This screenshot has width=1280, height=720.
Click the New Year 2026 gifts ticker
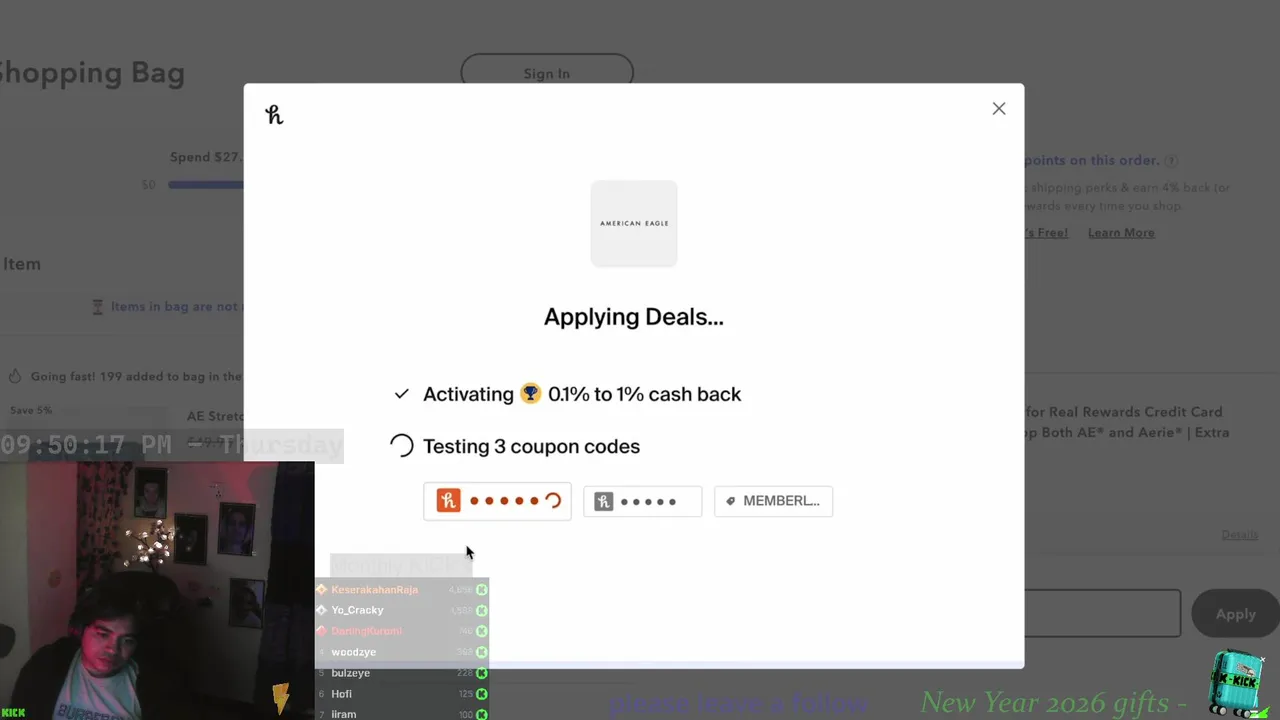click(1053, 703)
